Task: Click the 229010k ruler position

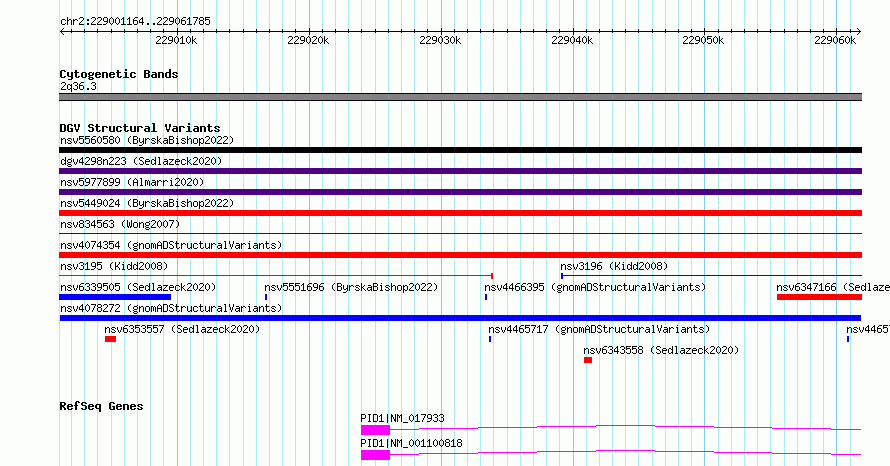Action: click(177, 40)
